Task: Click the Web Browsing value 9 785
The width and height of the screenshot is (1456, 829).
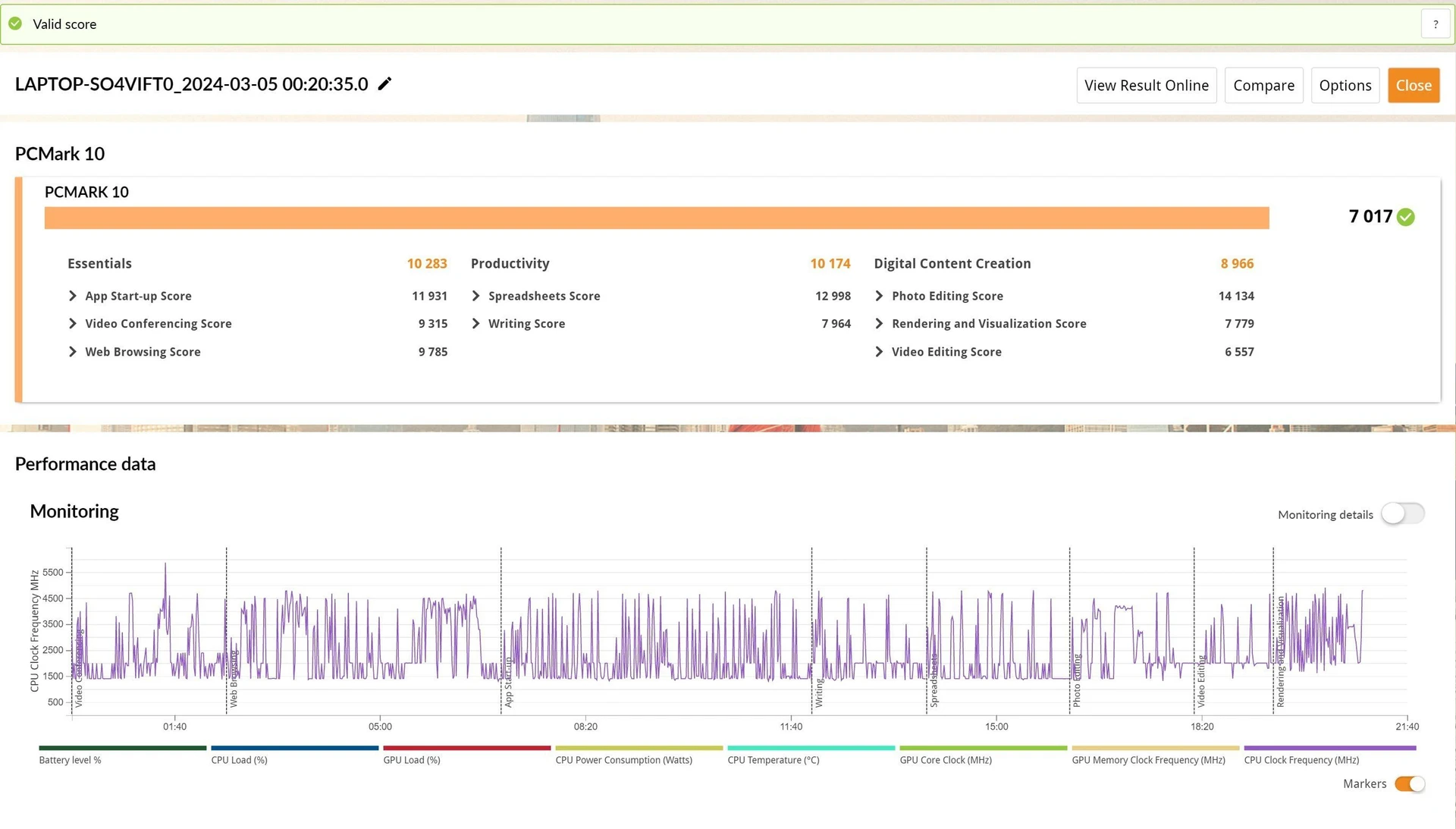Action: pos(432,351)
